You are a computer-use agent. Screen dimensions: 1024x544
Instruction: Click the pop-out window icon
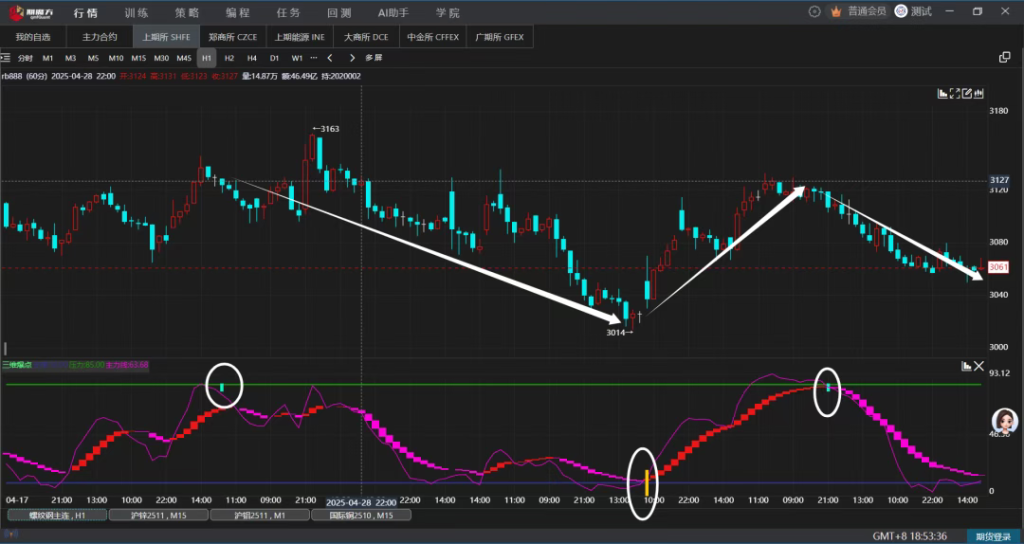point(1005,58)
